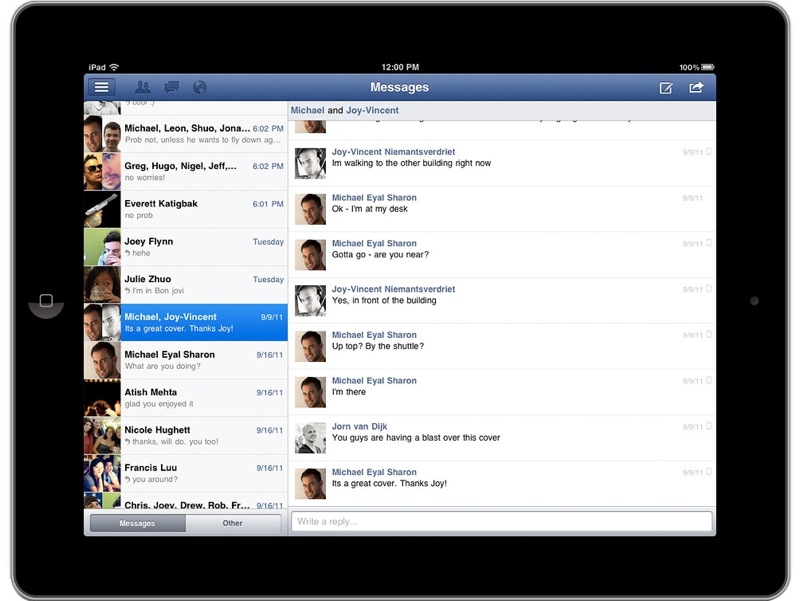Click the Write a reply input field

click(500, 519)
